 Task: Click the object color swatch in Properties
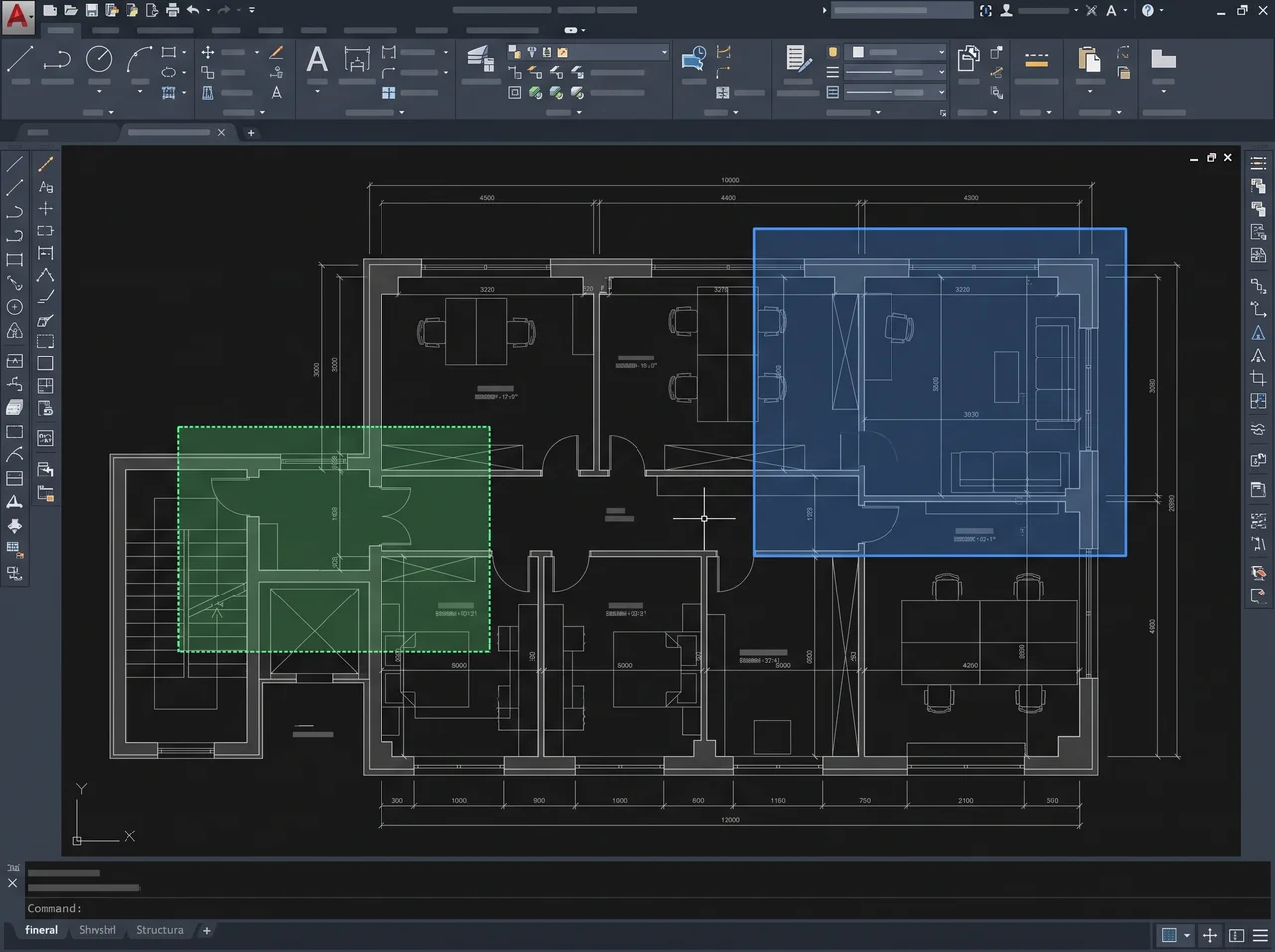pyautogui.click(x=858, y=52)
